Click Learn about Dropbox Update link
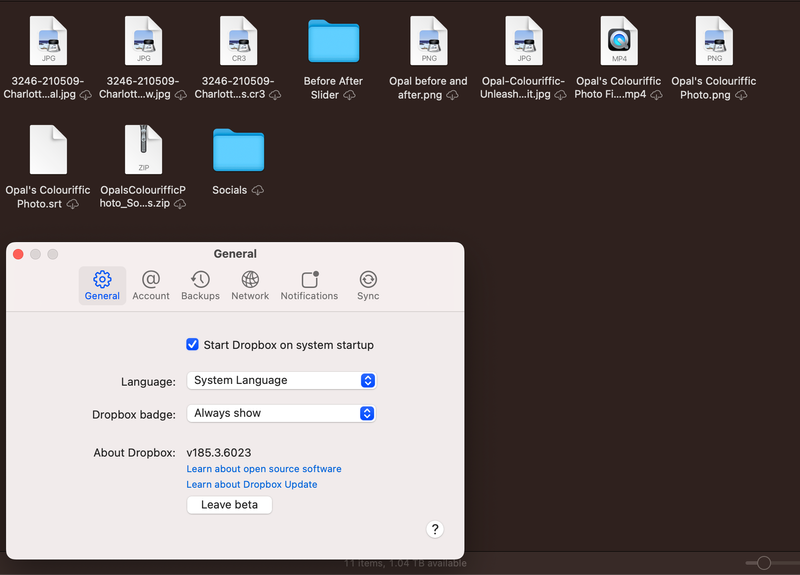800x575 pixels. point(252,484)
